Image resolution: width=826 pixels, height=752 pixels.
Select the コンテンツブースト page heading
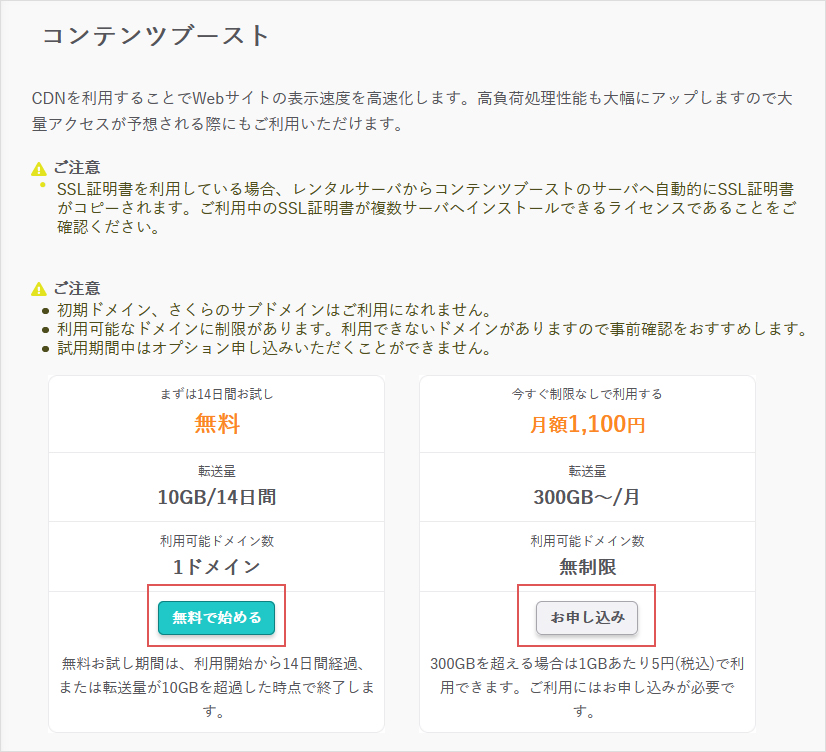tap(156, 36)
